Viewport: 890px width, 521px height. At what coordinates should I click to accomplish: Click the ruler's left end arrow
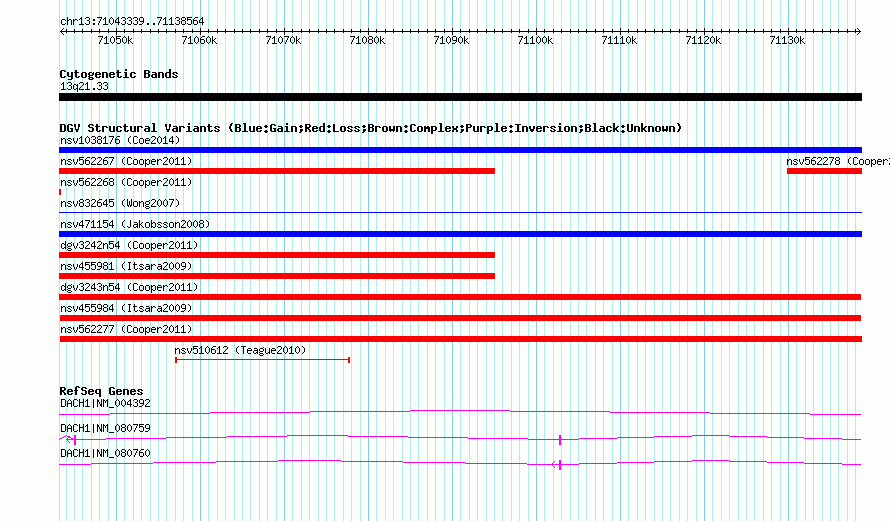pyautogui.click(x=62, y=32)
